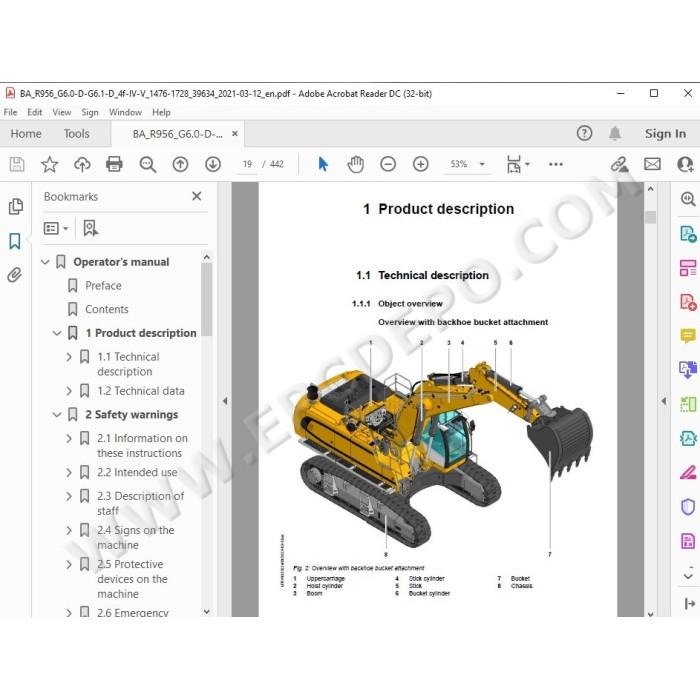Open the Window menu
The image size is (700, 700).
point(125,112)
